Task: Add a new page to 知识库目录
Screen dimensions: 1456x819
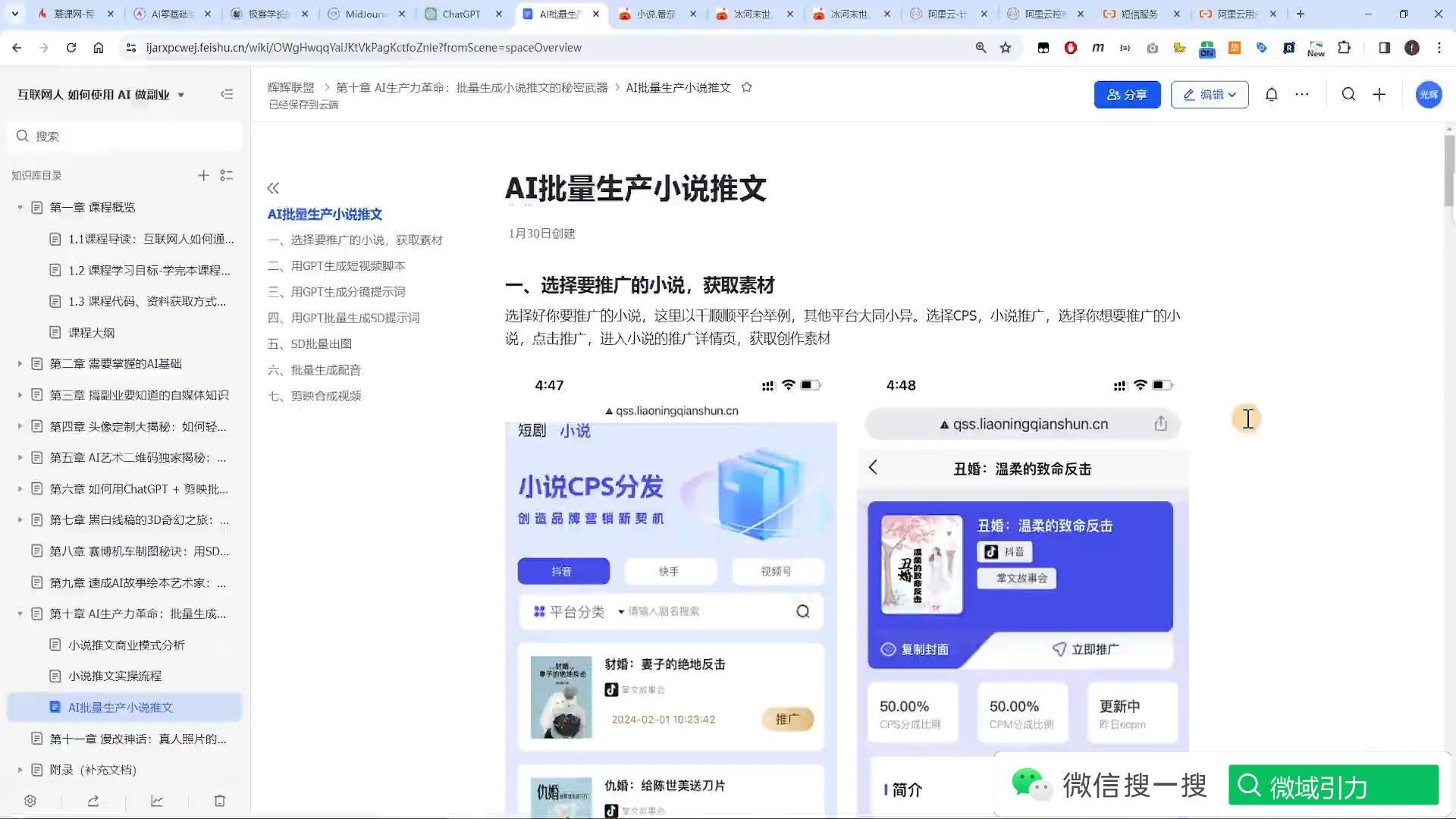Action: [203, 175]
